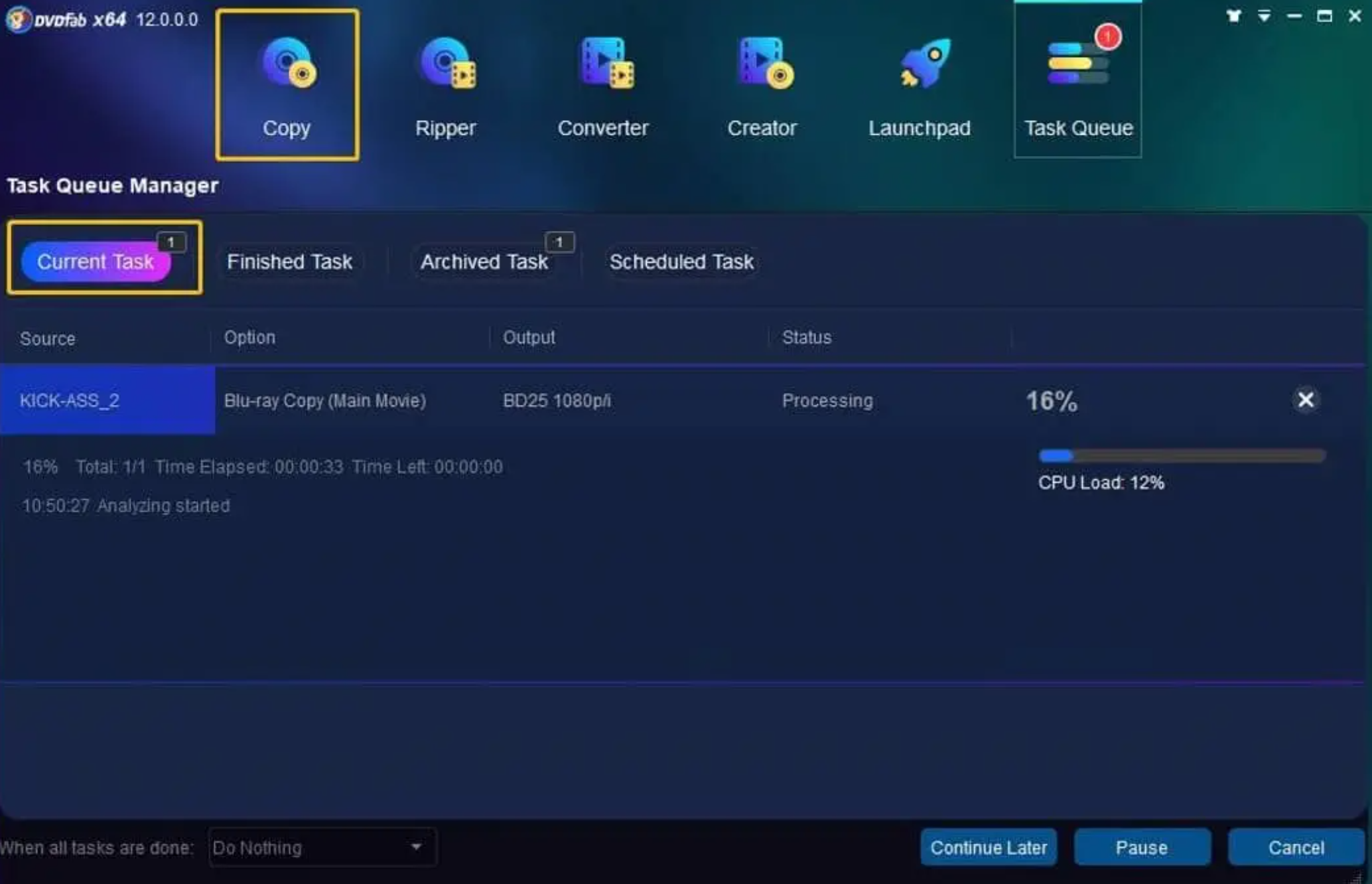Remove the KICK-ASS_2 task with the X
The image size is (1372, 884).
pyautogui.click(x=1306, y=400)
